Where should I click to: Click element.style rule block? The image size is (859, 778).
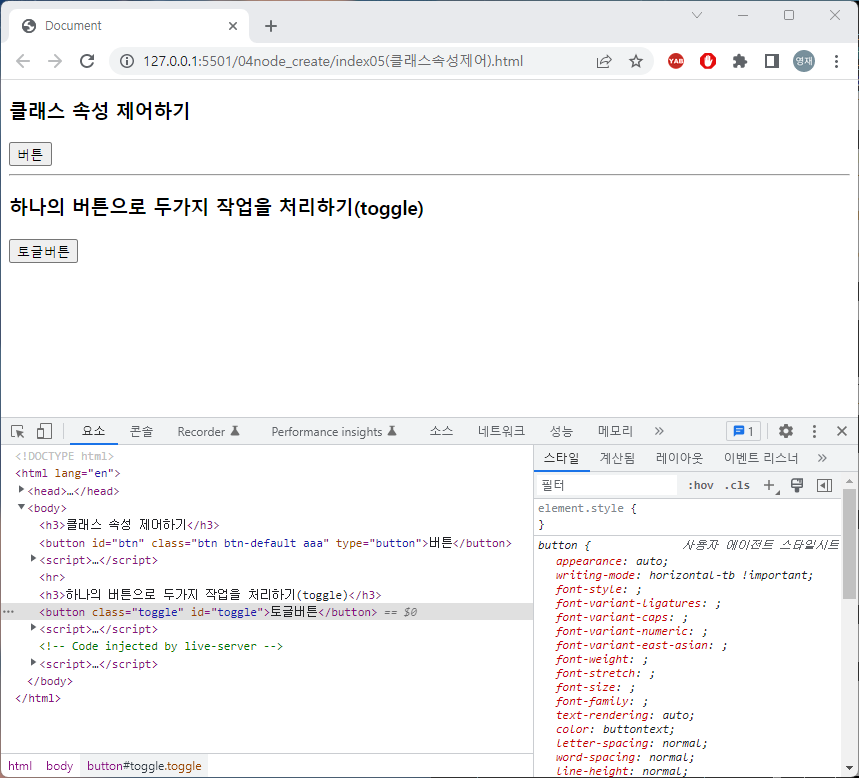click(x=688, y=516)
